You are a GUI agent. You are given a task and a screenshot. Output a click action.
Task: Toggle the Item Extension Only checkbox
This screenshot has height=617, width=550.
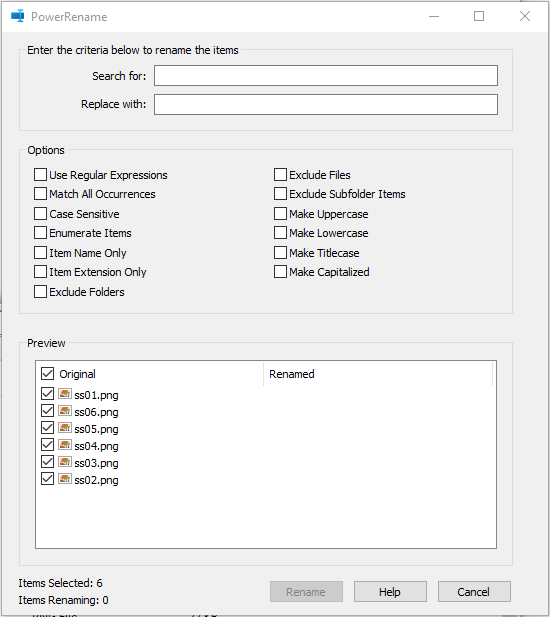click(x=40, y=272)
